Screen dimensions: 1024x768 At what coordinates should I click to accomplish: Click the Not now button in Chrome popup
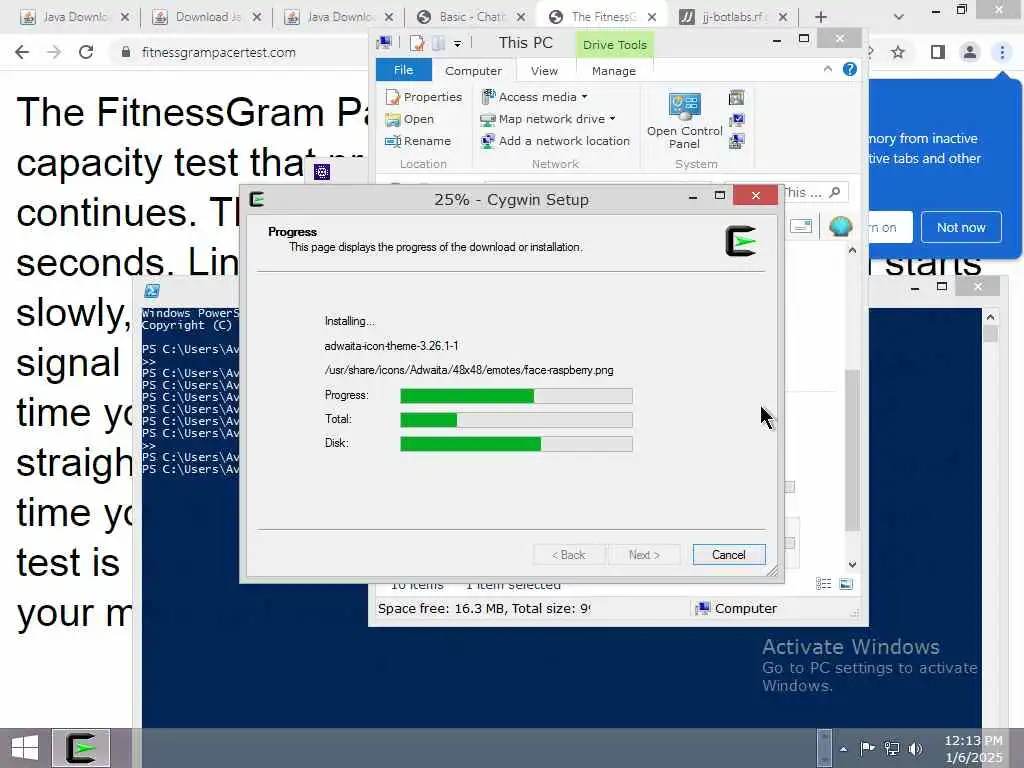coord(961,227)
